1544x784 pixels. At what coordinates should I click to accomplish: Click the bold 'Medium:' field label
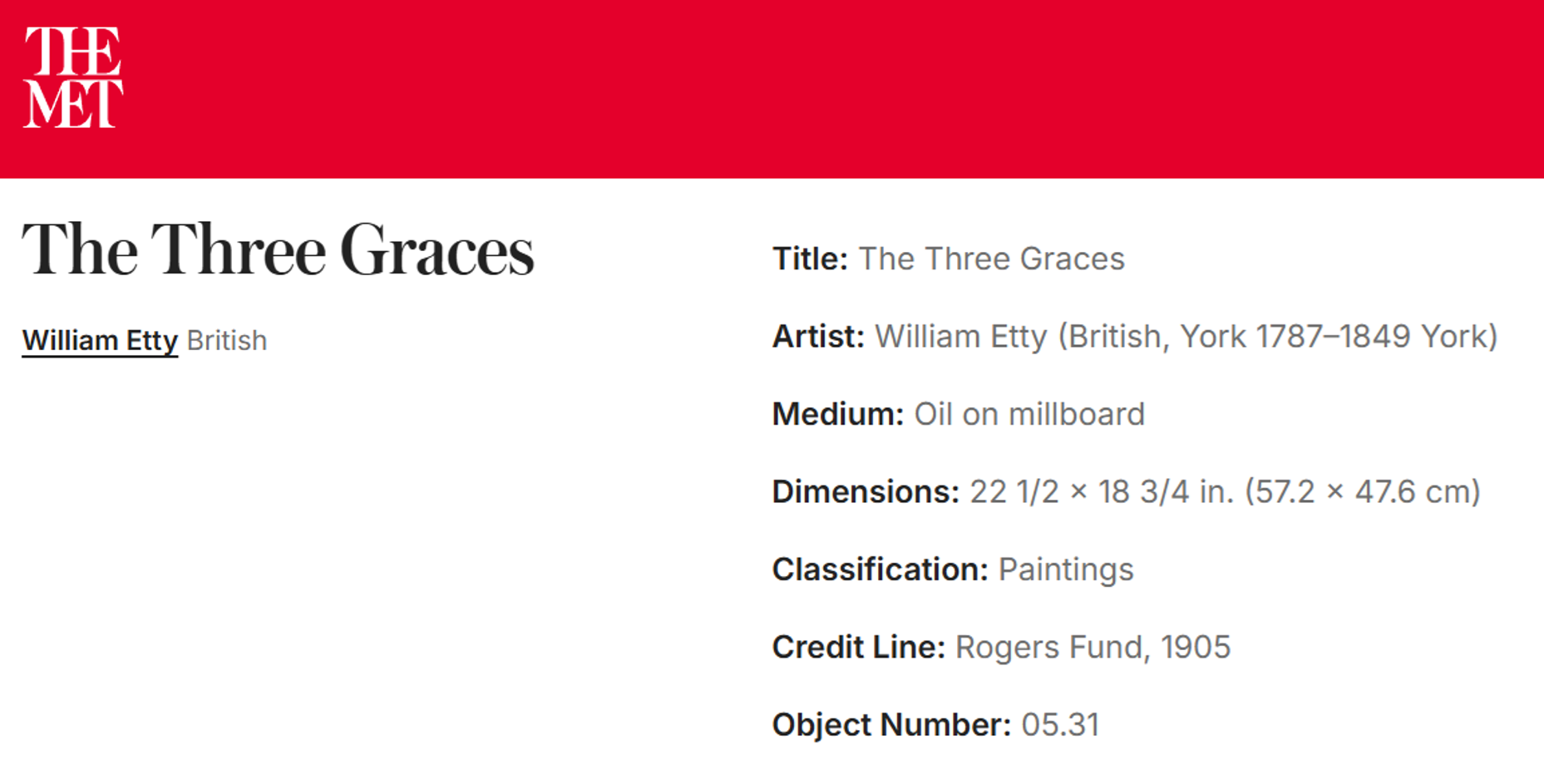[x=837, y=414]
